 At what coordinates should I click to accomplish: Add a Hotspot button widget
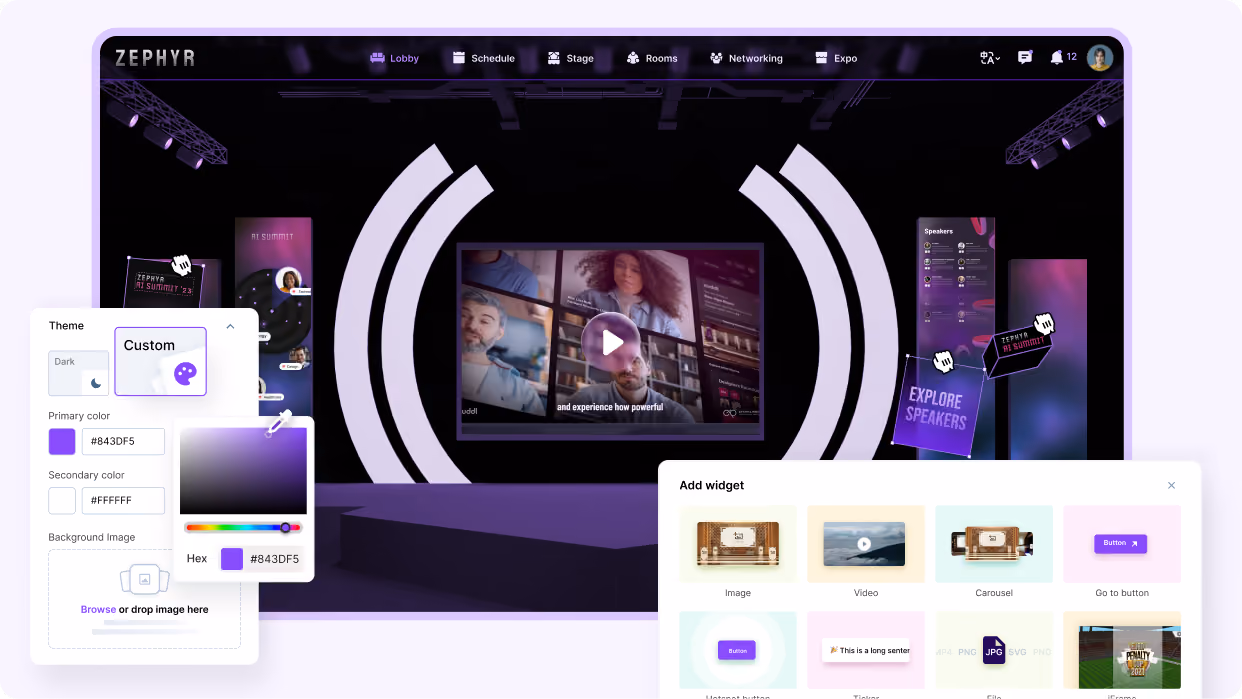[738, 650]
